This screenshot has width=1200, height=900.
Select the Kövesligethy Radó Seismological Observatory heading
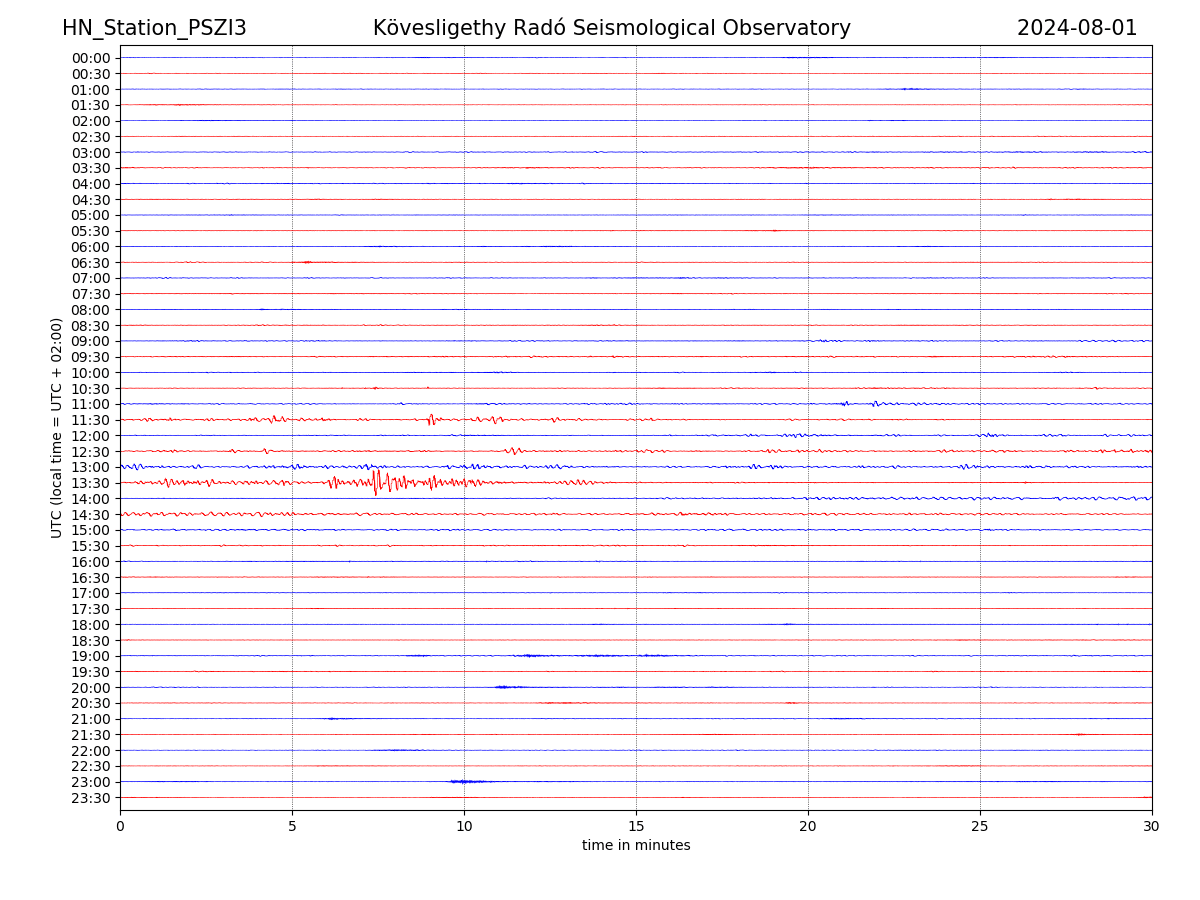point(611,28)
